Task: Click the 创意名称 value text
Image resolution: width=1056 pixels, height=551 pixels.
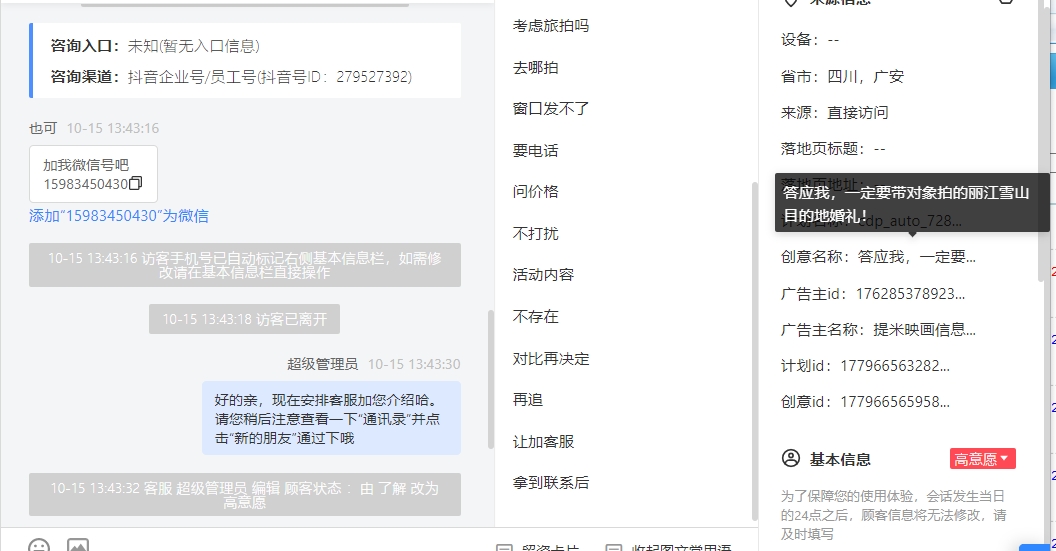Action: click(916, 257)
